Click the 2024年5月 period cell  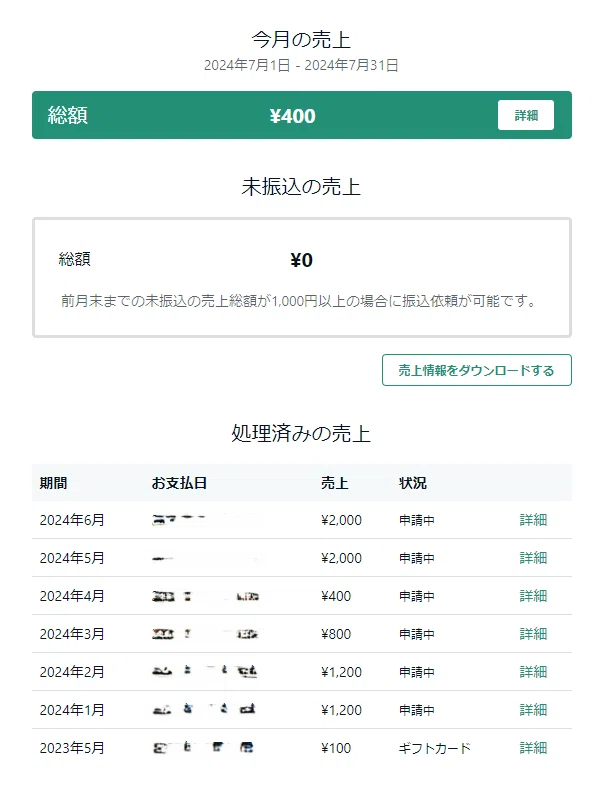72,558
